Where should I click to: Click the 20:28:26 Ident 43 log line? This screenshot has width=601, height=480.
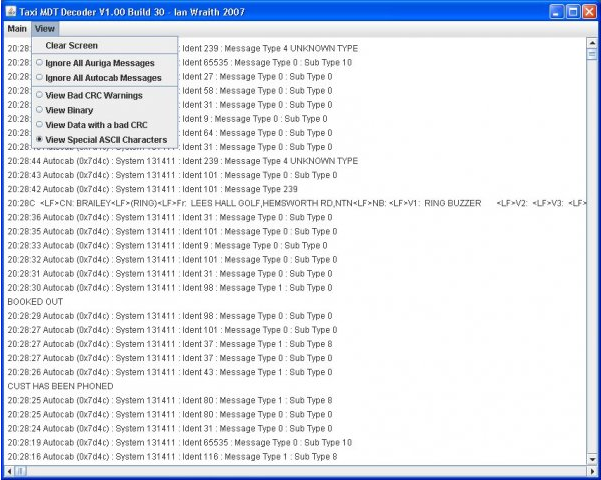(x=170, y=372)
